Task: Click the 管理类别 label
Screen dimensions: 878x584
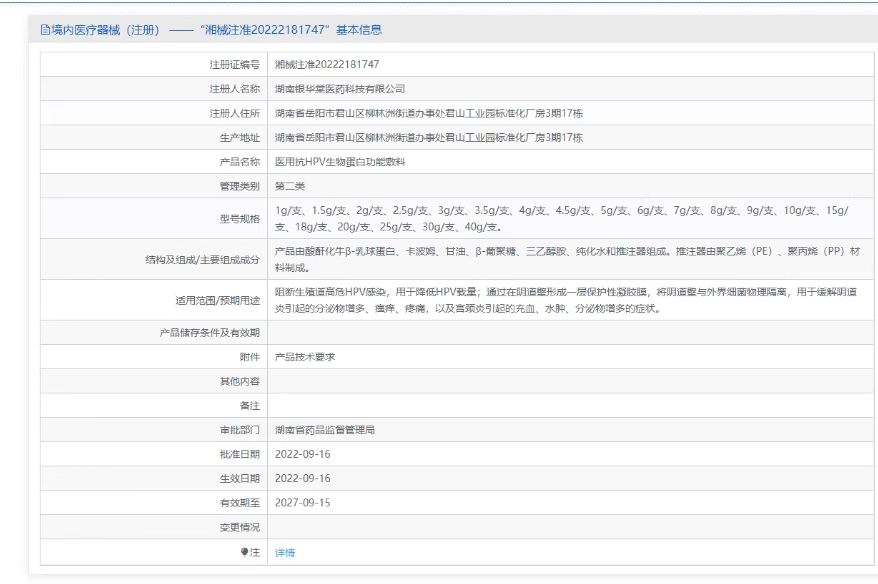Action: click(240, 186)
